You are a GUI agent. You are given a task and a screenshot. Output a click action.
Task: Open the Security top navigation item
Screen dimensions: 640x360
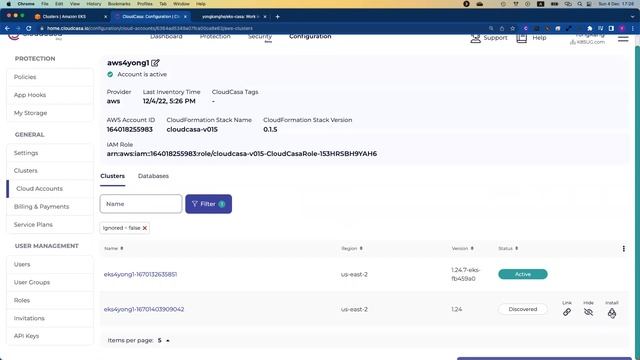pos(260,37)
